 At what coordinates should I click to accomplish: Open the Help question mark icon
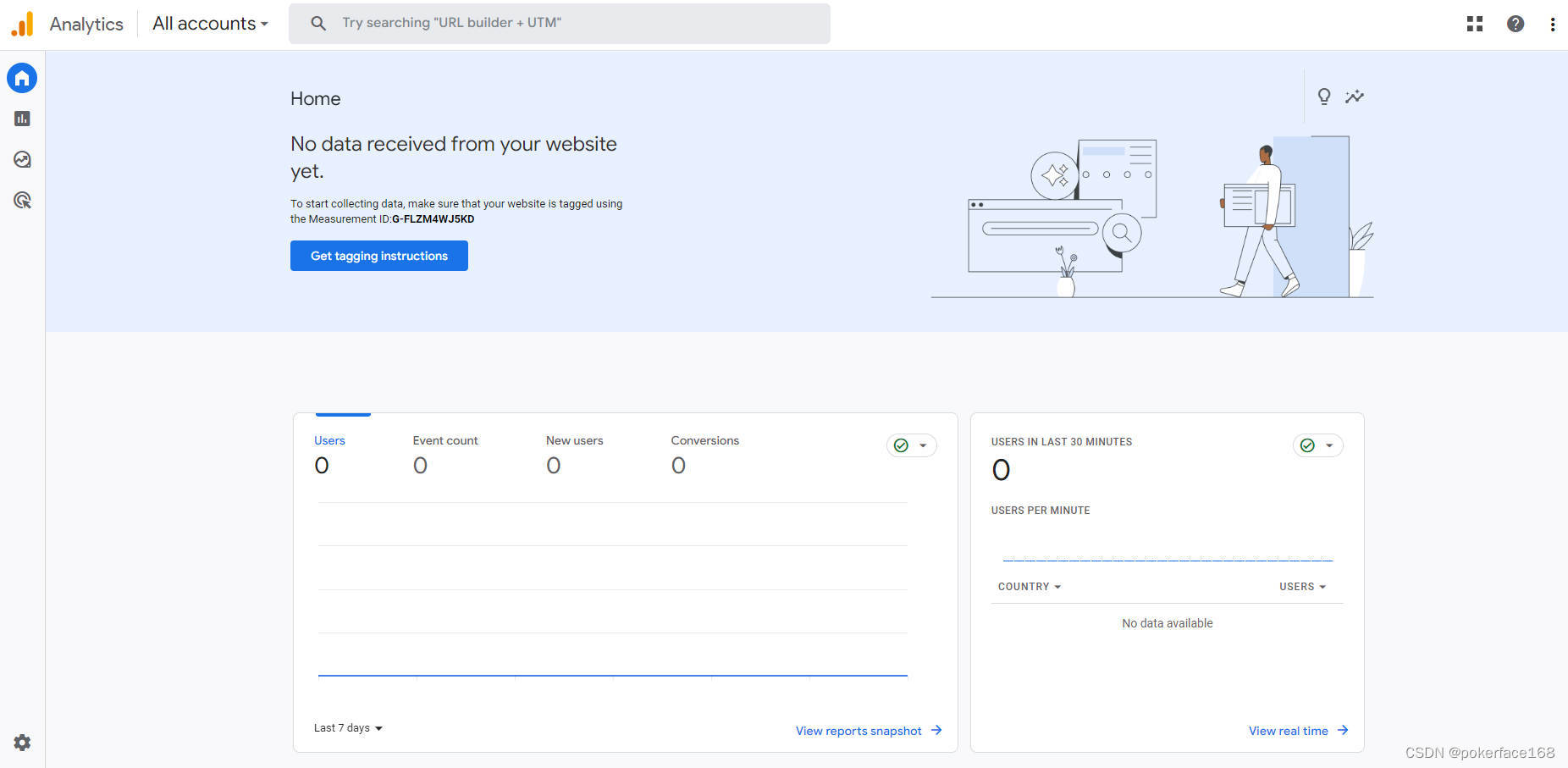tap(1516, 24)
